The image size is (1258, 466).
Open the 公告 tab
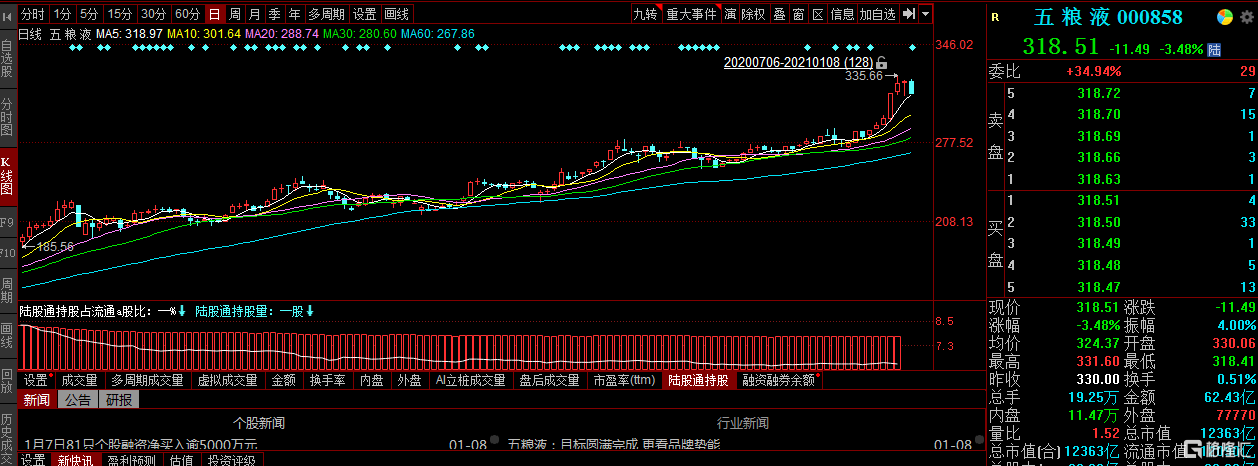(x=78, y=400)
